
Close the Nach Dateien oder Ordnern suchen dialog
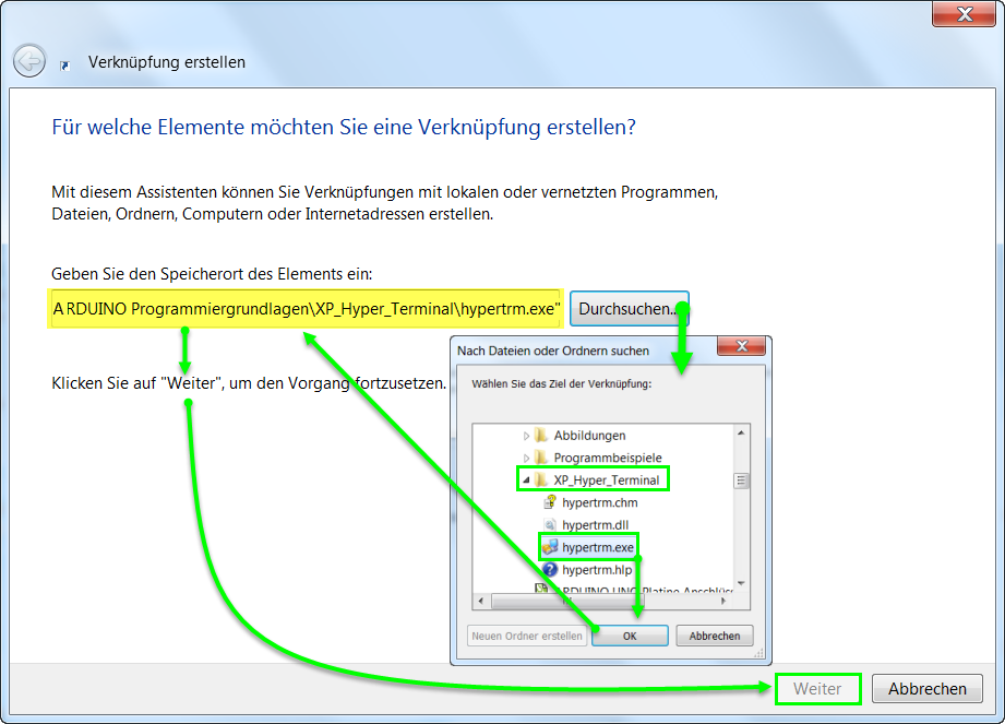[x=741, y=348]
